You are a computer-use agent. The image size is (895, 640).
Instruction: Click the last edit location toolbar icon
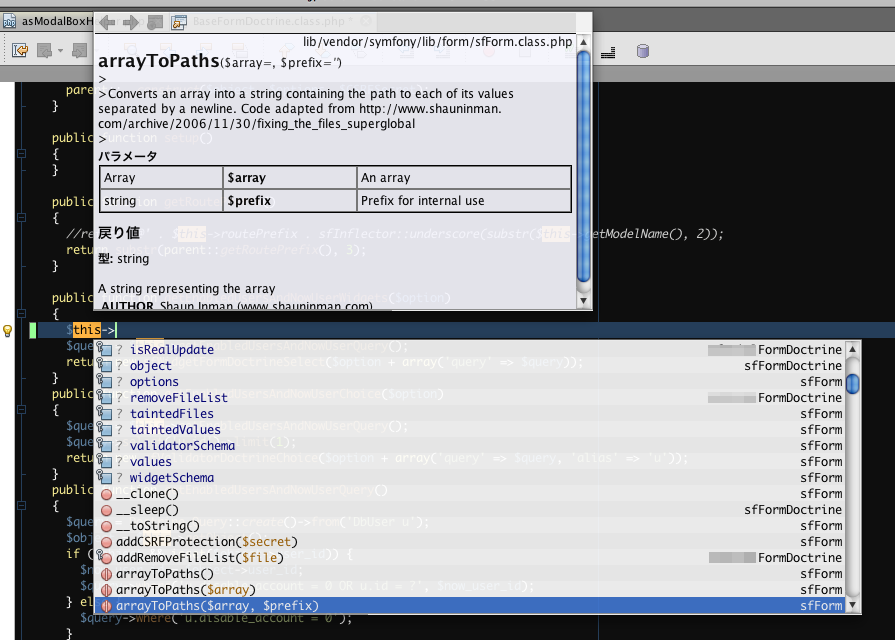20,49
